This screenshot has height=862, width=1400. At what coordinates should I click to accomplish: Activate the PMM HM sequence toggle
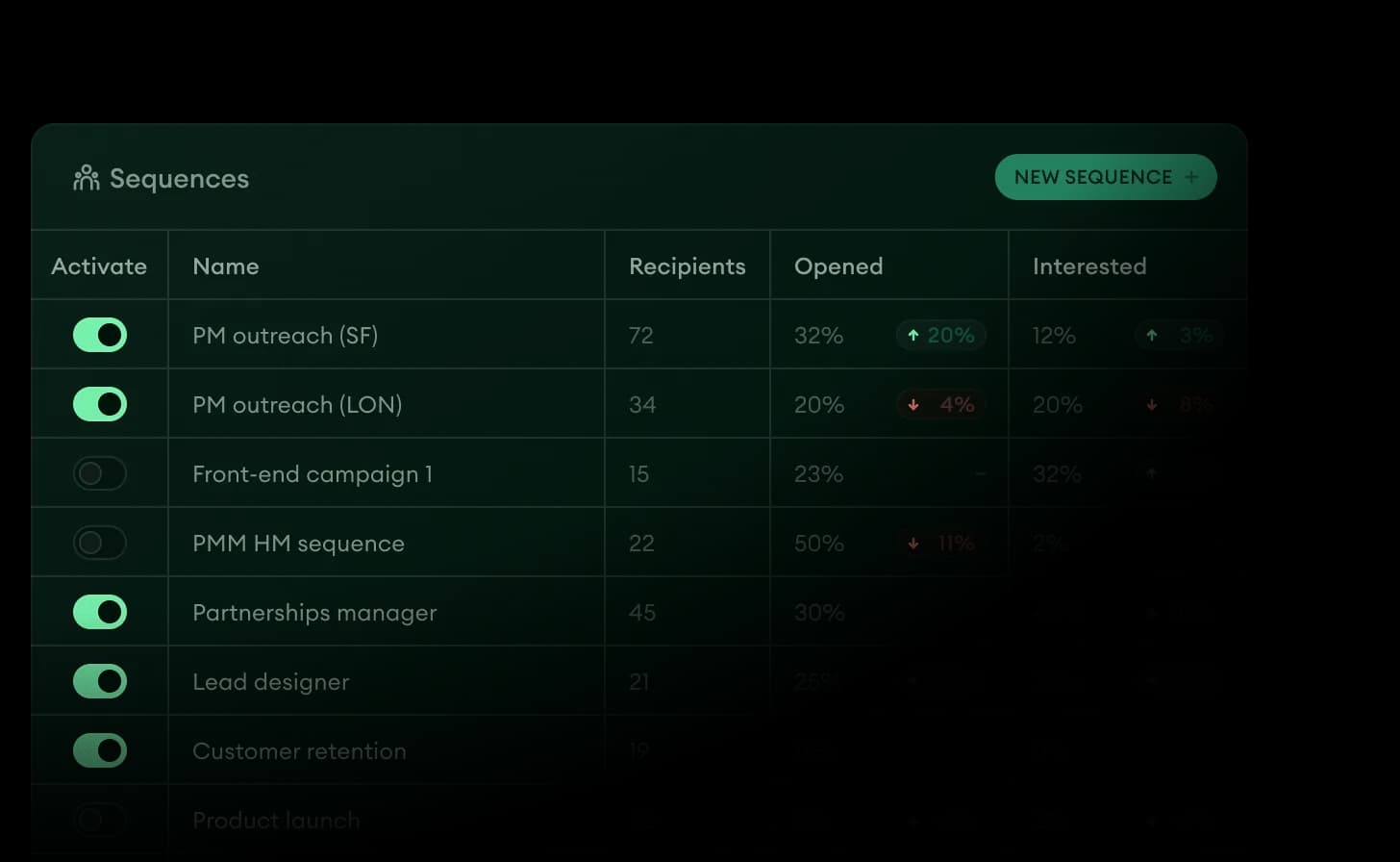99,542
